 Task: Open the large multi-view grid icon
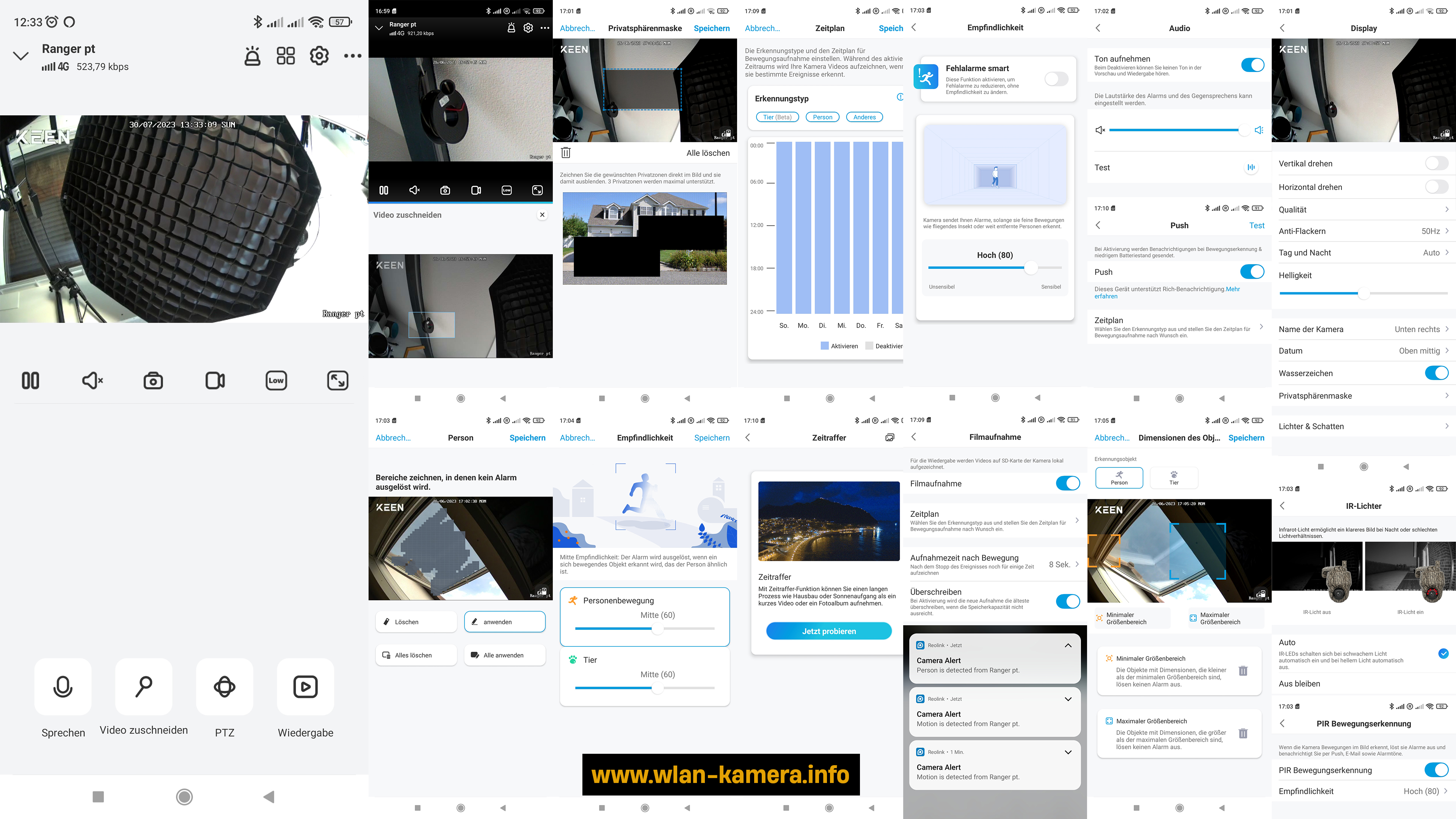click(x=286, y=55)
